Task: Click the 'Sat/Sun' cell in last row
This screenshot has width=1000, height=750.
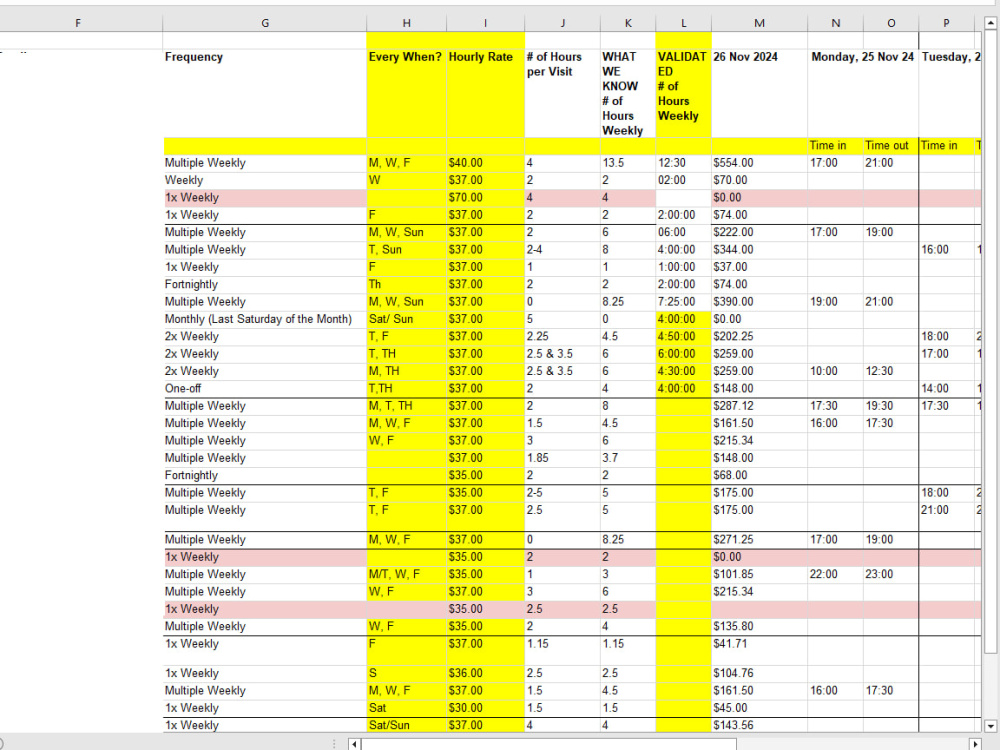Action: pyautogui.click(x=406, y=725)
